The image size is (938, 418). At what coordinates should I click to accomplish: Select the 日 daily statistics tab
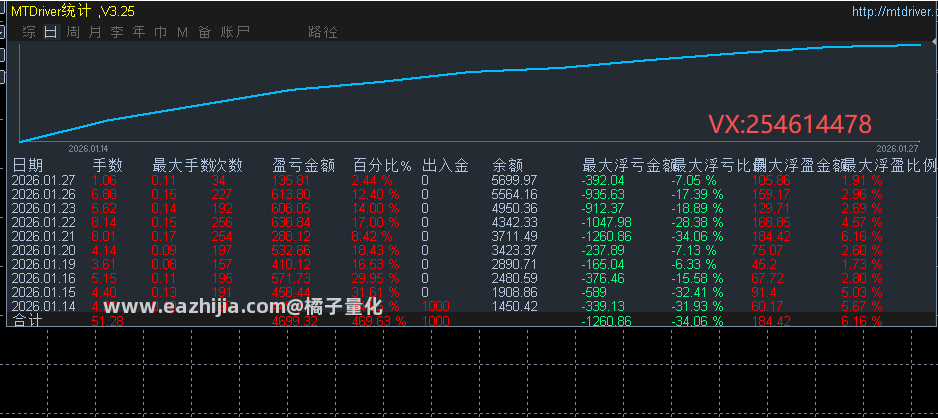51,32
